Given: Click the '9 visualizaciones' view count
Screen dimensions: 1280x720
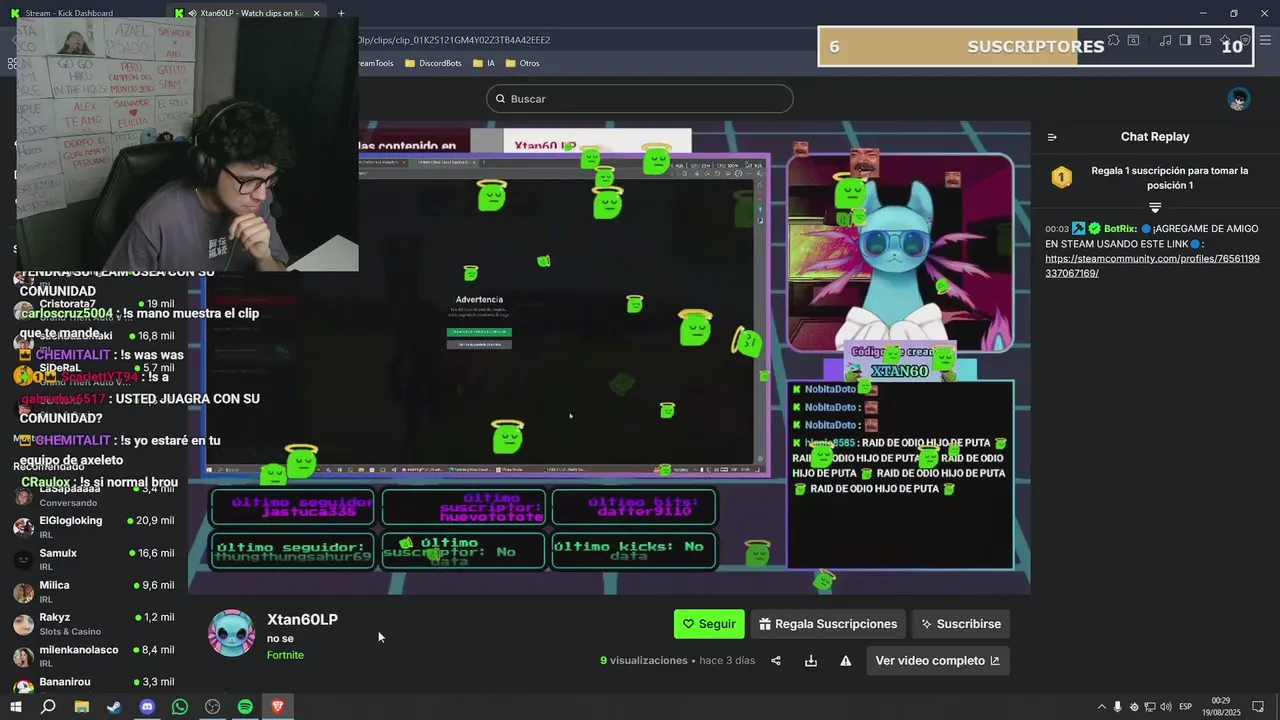Looking at the screenshot, I should click(644, 661).
